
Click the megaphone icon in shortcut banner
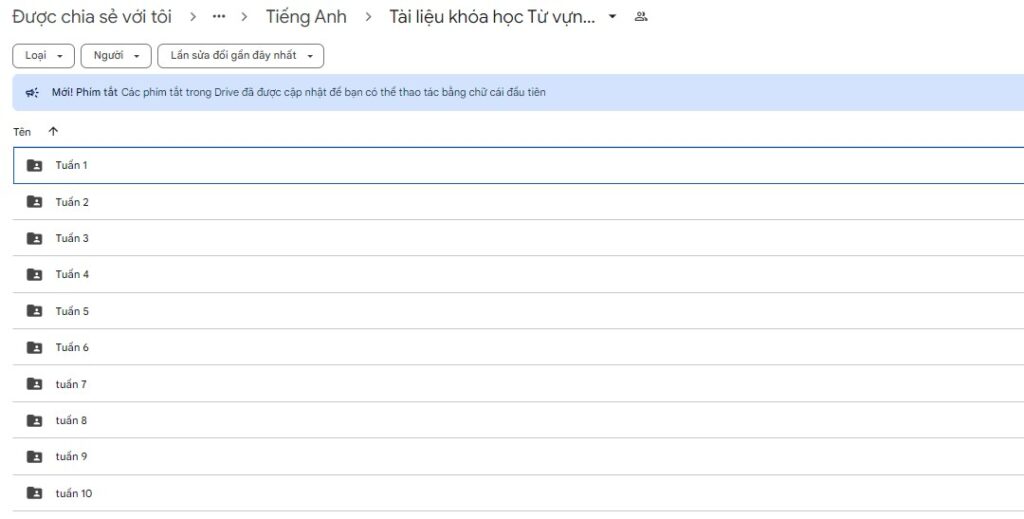click(32, 93)
